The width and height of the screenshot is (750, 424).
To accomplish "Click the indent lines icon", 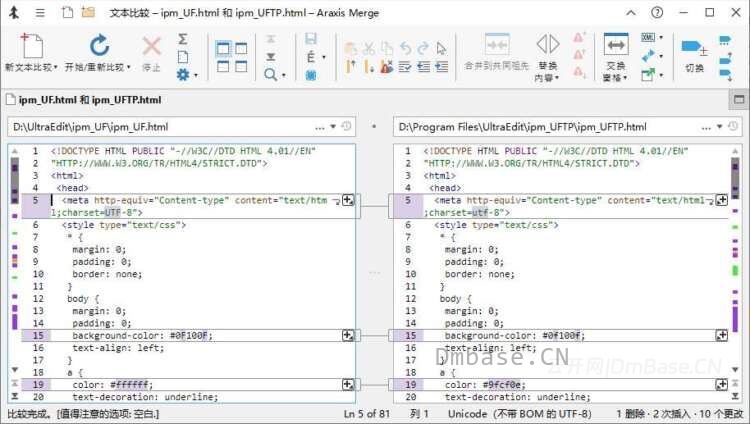I will [x=441, y=67].
